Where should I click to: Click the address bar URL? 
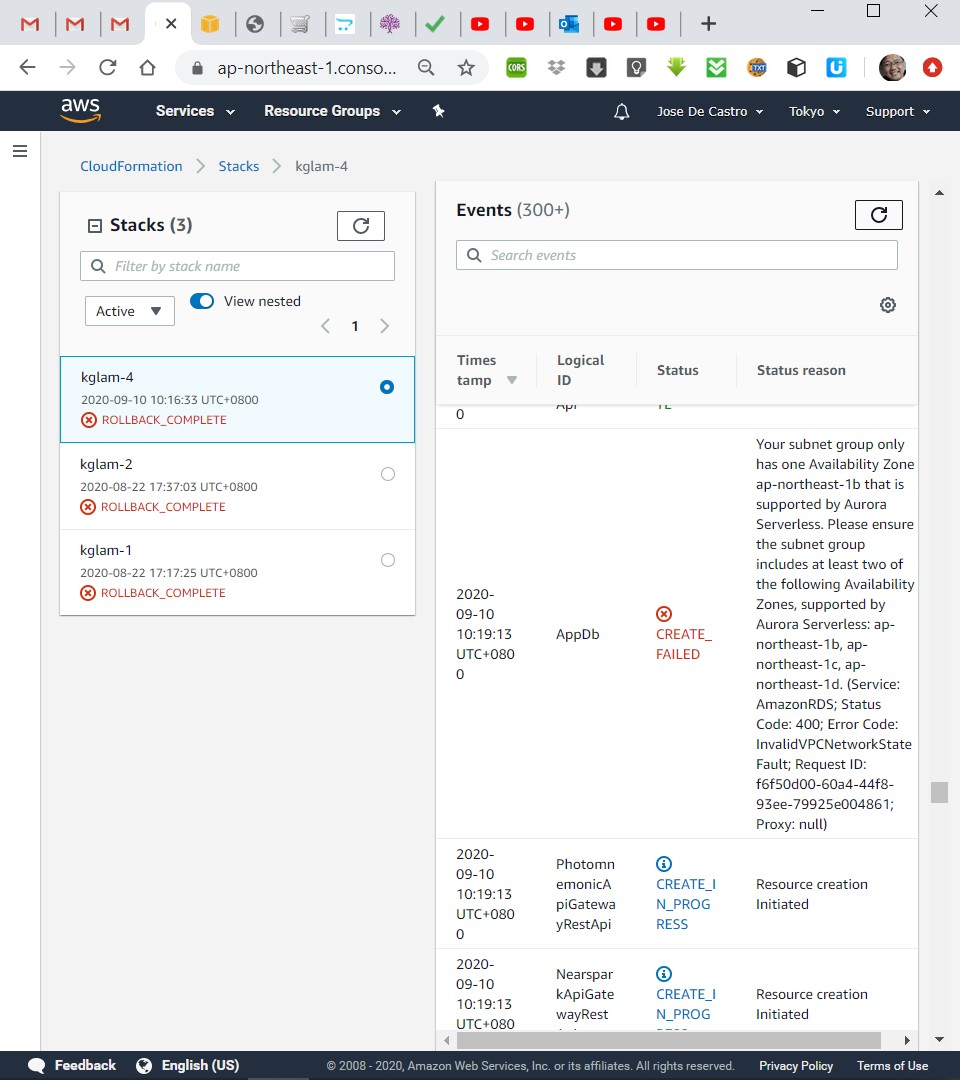pos(306,68)
